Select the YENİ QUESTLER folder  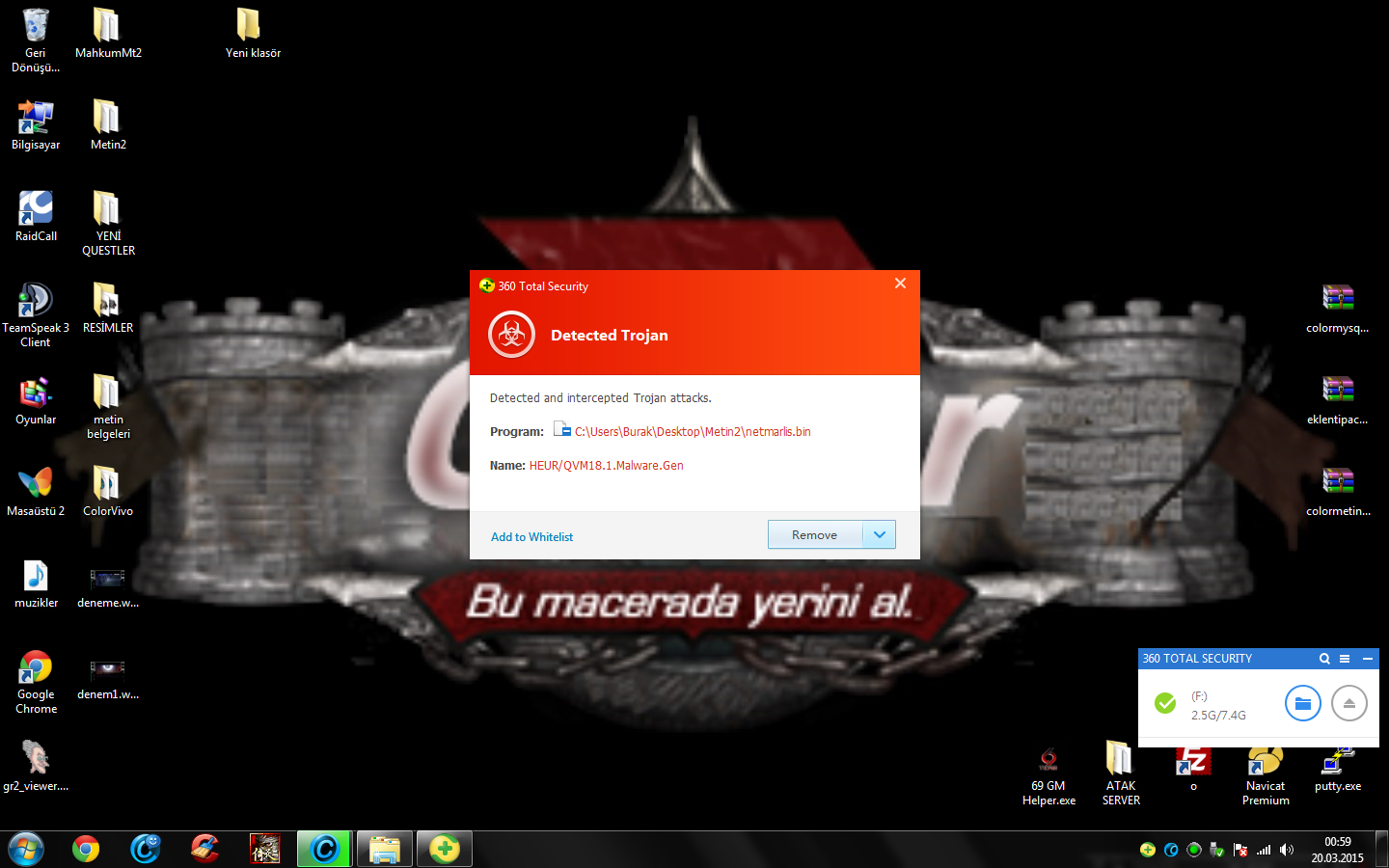click(108, 224)
